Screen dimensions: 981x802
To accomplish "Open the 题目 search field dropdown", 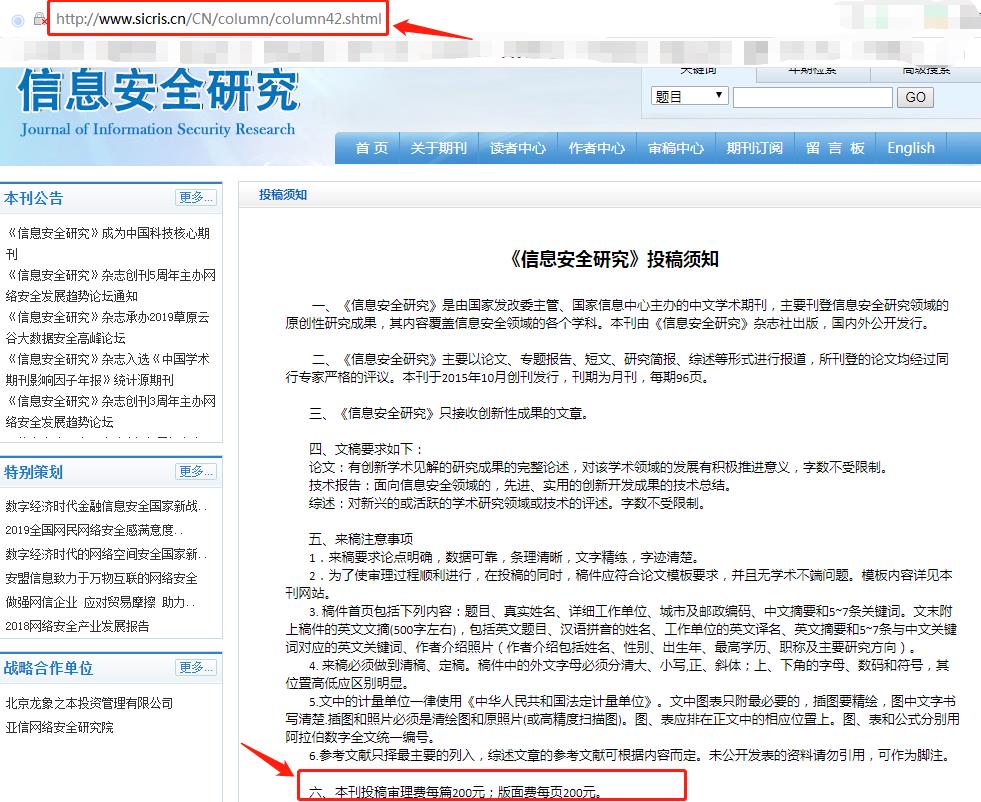I will point(690,97).
